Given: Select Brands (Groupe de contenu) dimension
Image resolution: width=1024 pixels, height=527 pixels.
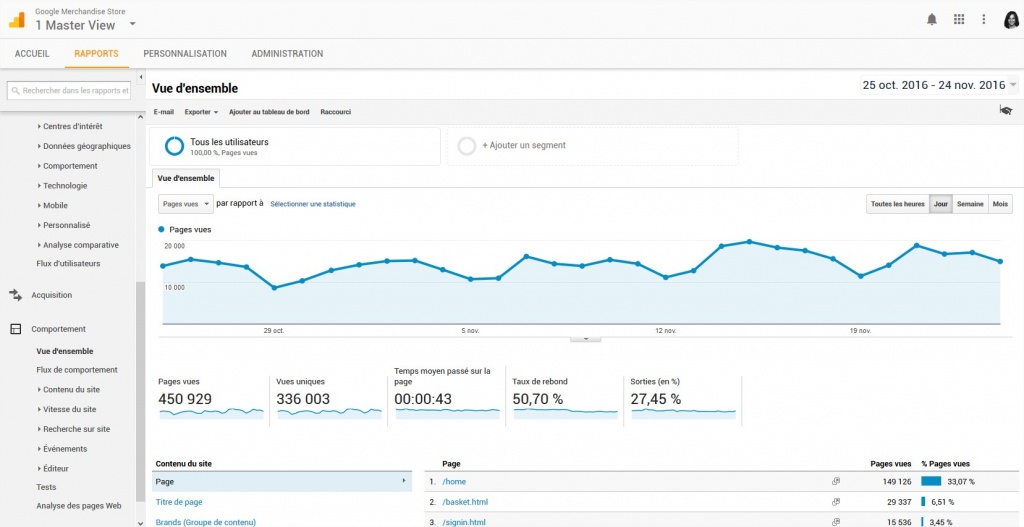Looking at the screenshot, I should (206, 522).
